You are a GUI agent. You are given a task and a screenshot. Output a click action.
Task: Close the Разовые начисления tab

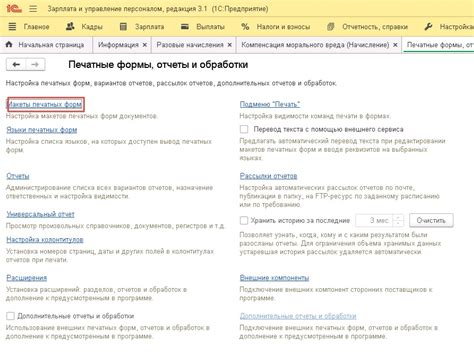point(230,45)
